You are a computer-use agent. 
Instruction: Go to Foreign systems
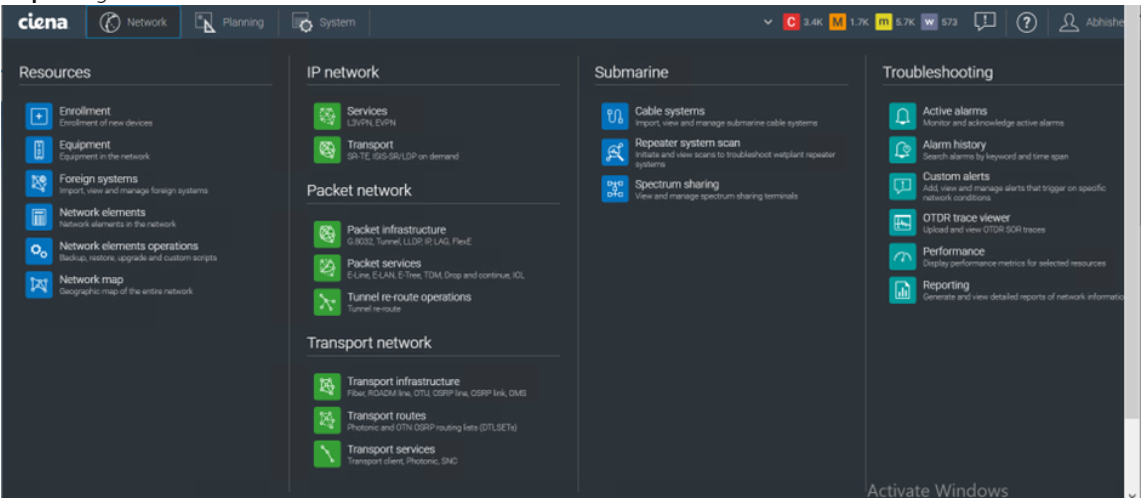98,178
